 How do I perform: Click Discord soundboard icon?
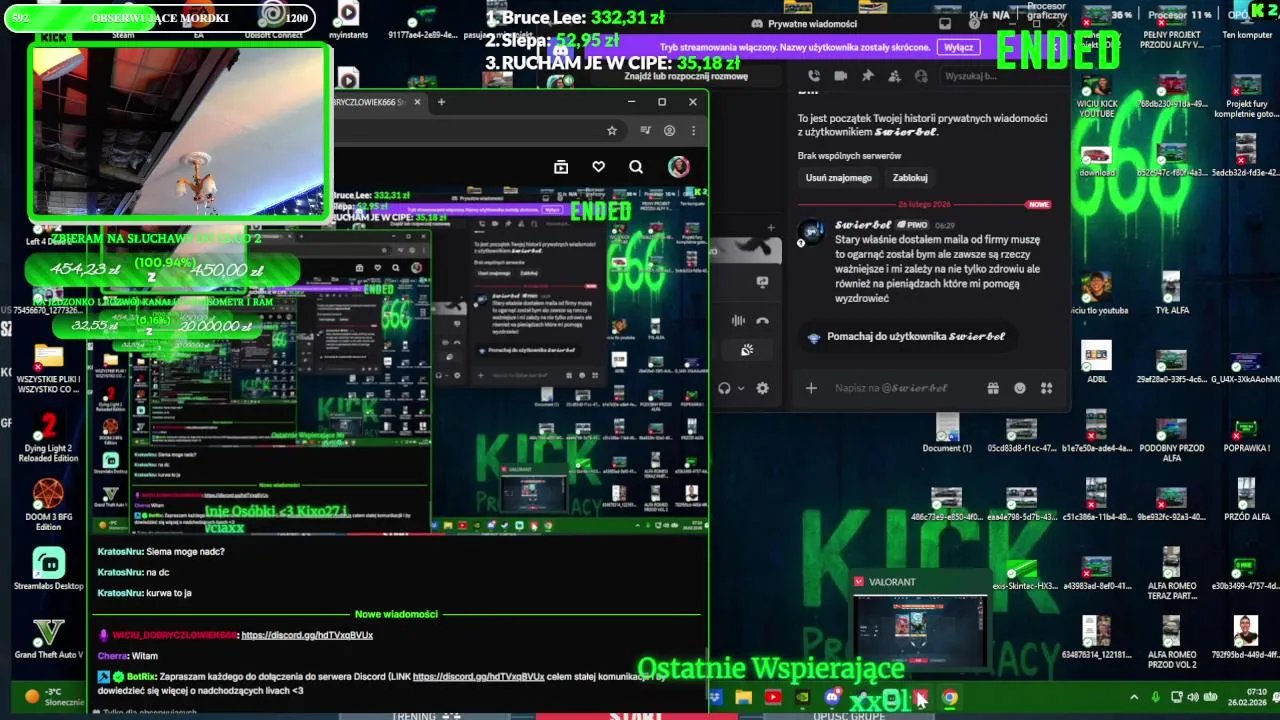746,350
